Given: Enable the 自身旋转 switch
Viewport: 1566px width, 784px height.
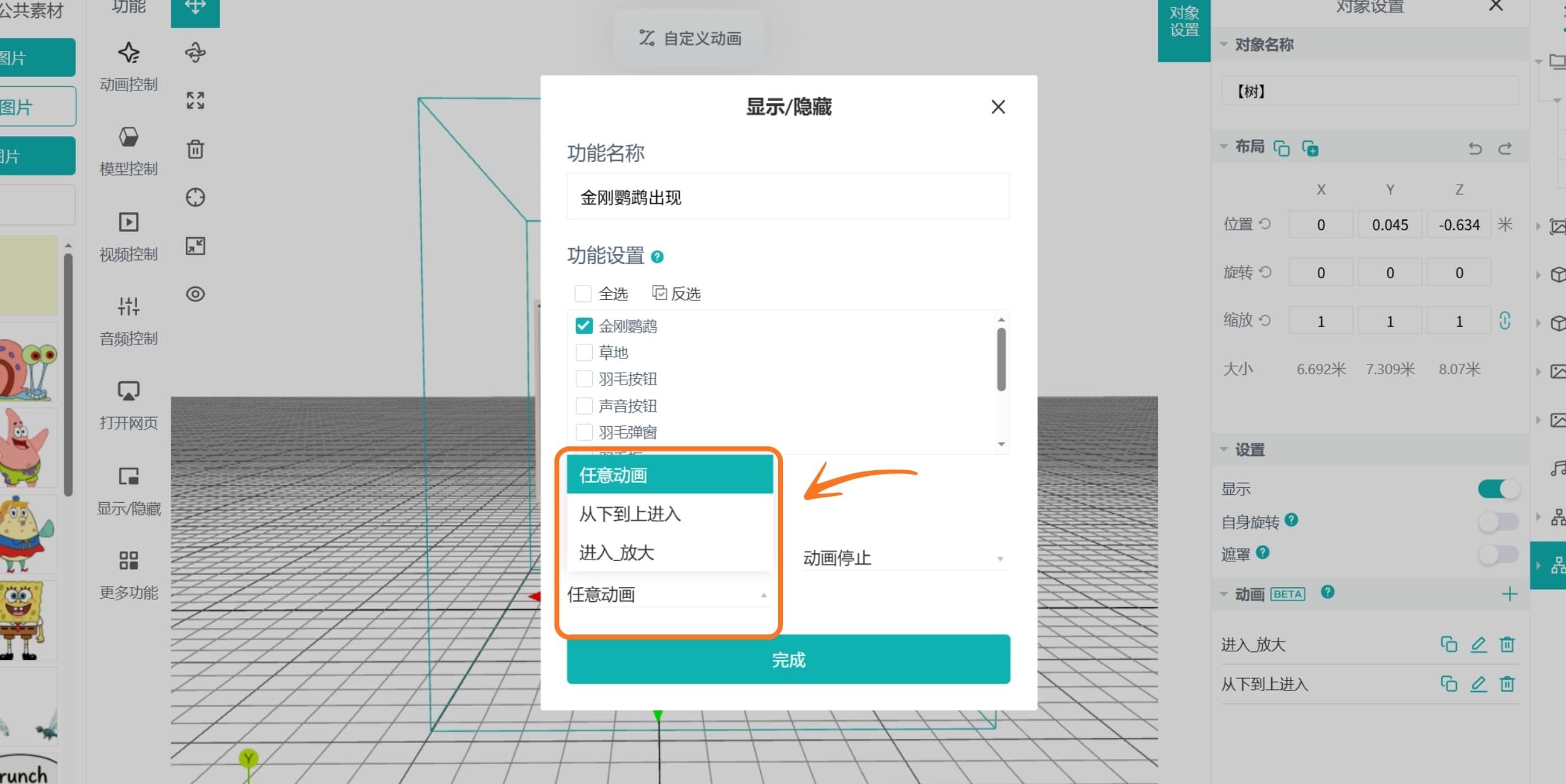Looking at the screenshot, I should coord(1498,522).
